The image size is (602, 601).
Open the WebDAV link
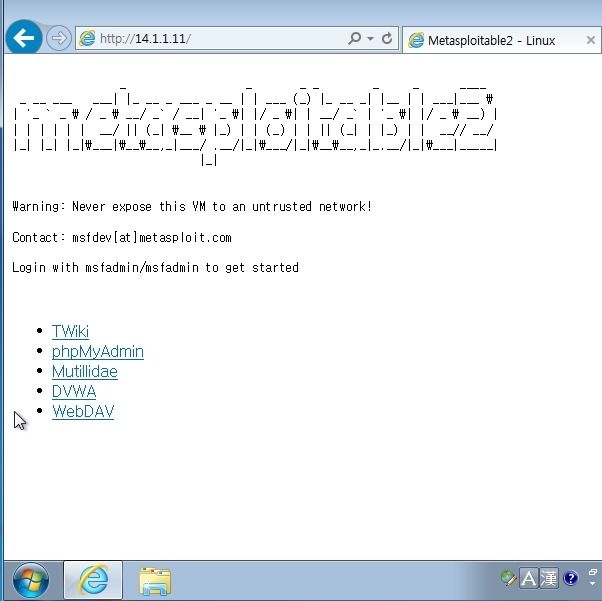83,411
